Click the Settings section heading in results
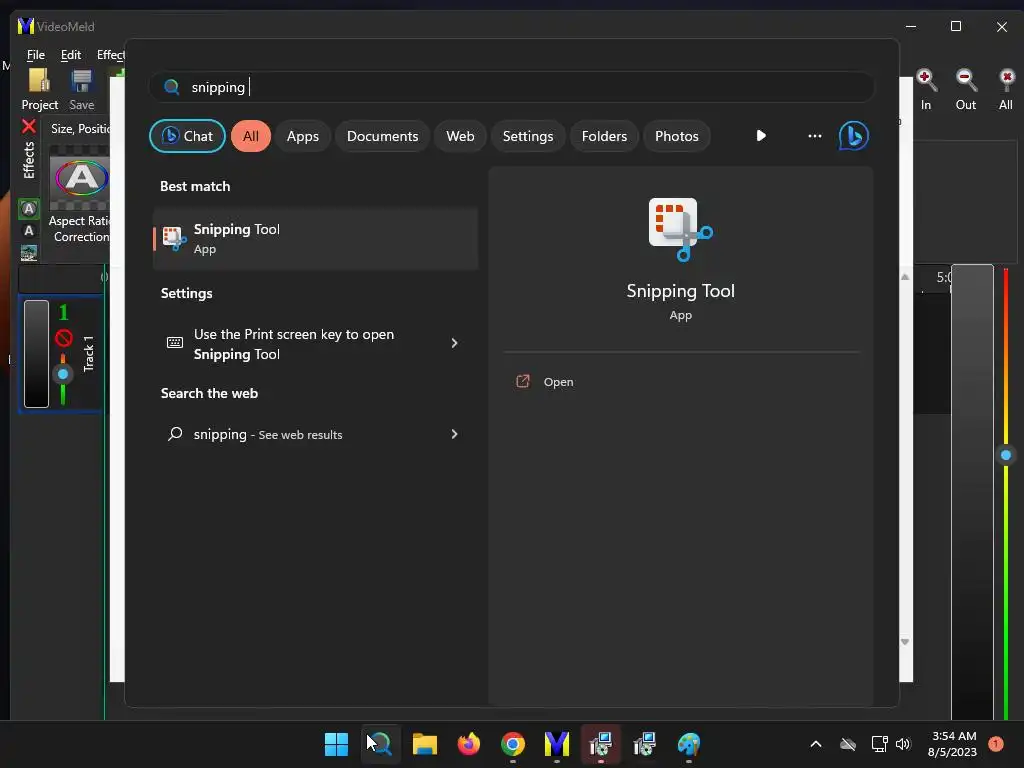 point(186,293)
